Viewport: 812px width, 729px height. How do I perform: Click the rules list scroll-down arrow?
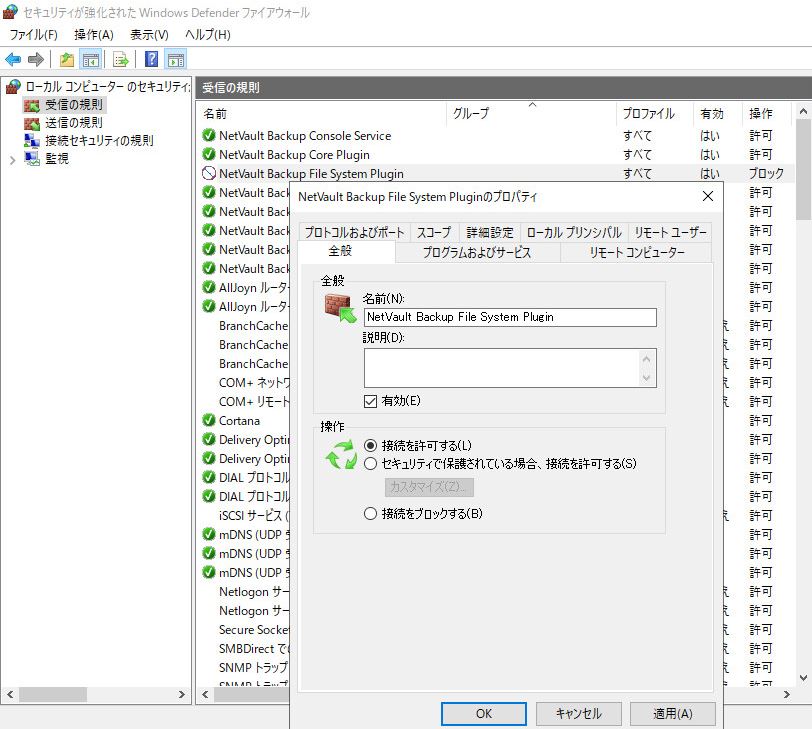pyautogui.click(x=803, y=678)
